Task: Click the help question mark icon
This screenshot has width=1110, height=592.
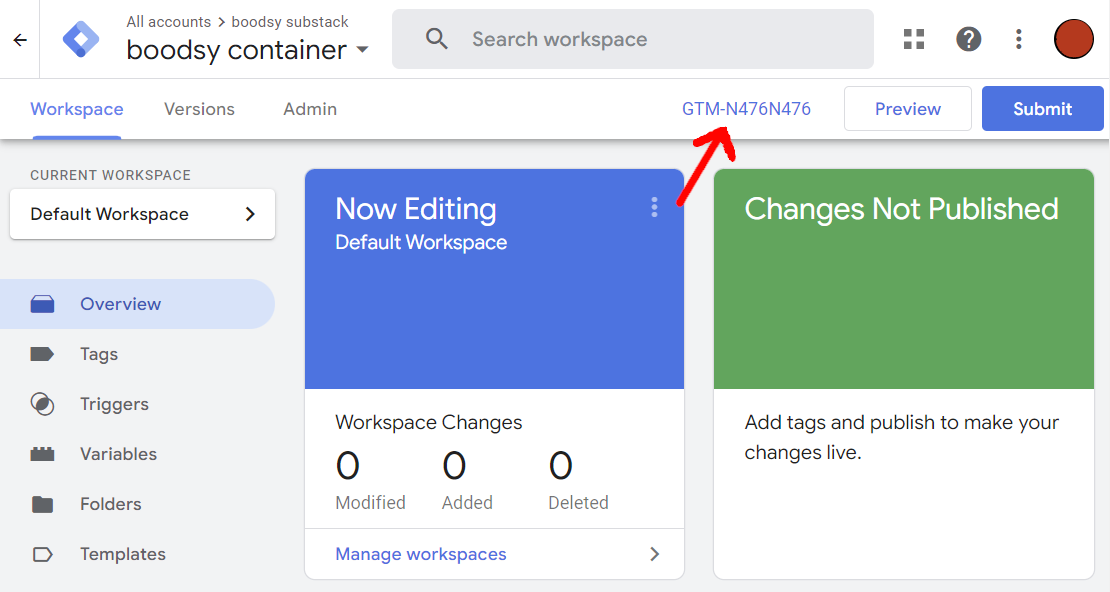Action: (x=968, y=38)
